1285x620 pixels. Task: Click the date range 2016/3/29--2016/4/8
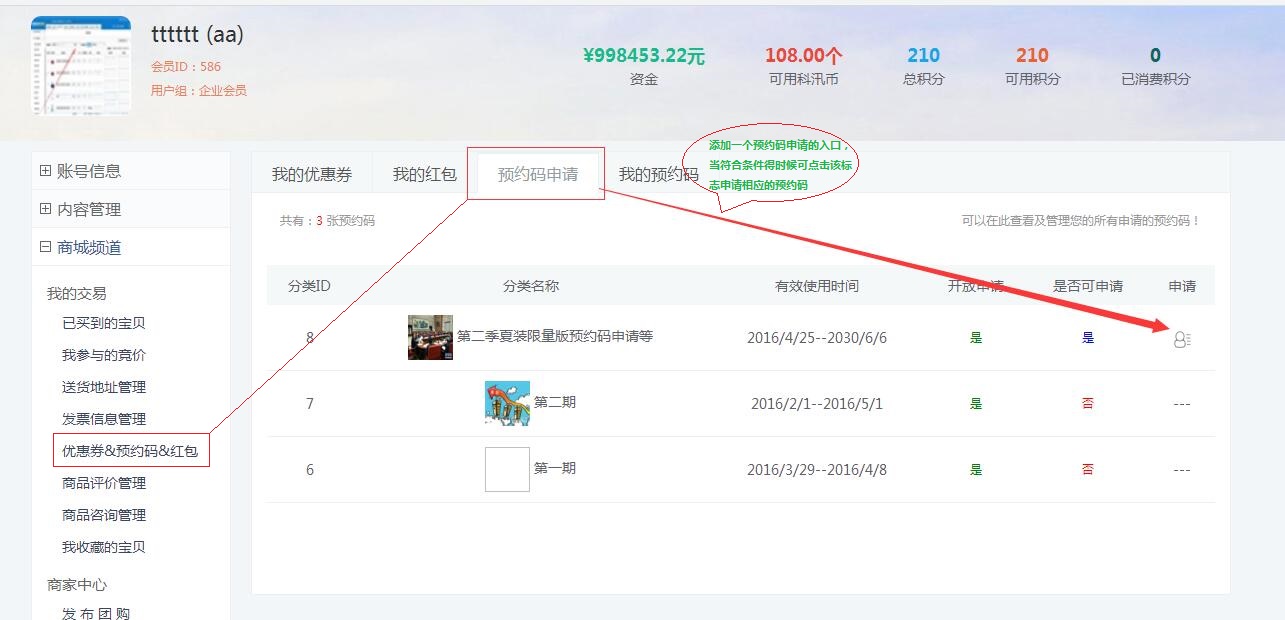[x=817, y=470]
